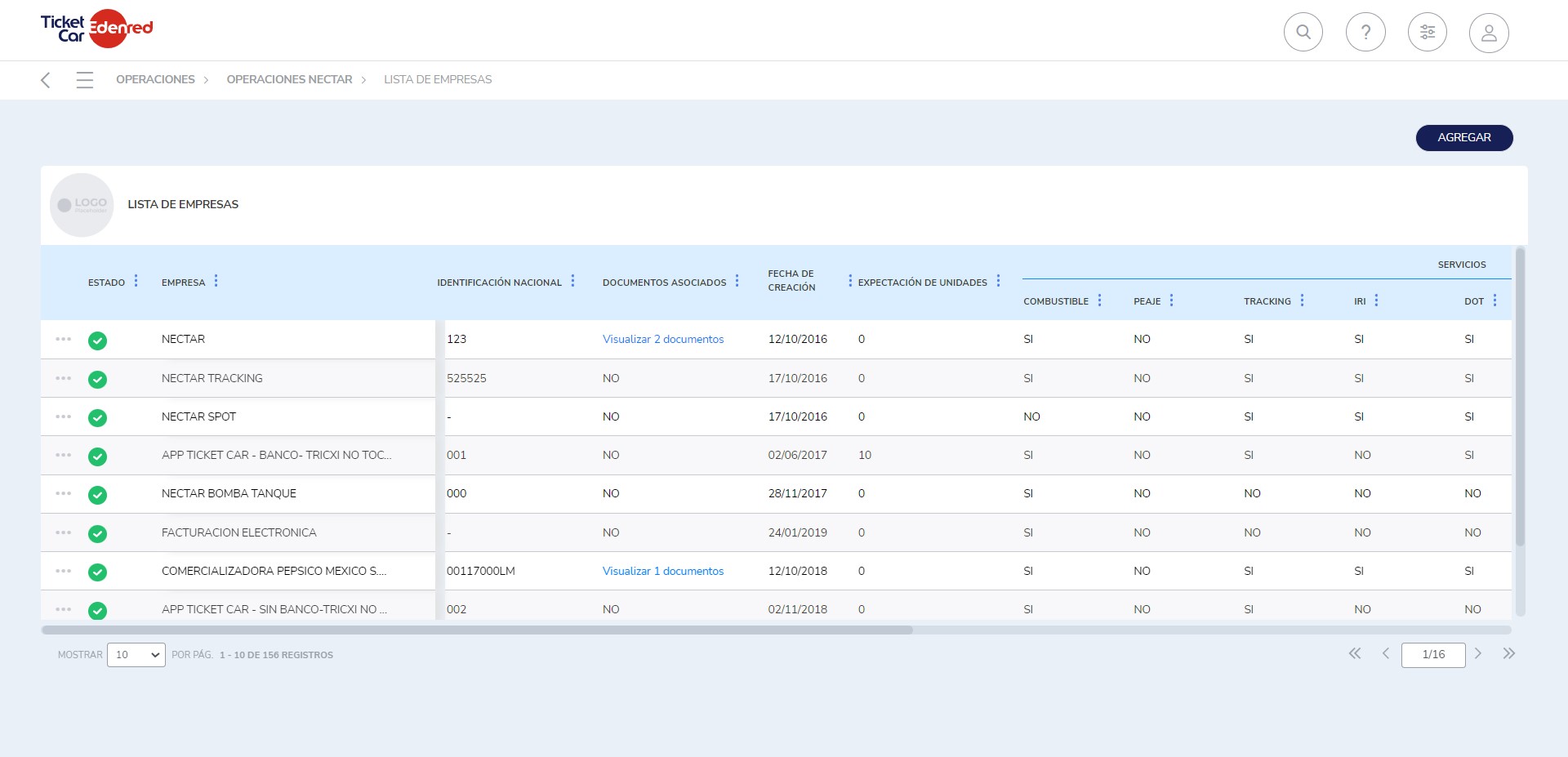
Task: Open row actions dots for NECTAR TRACKING
Action: point(64,378)
